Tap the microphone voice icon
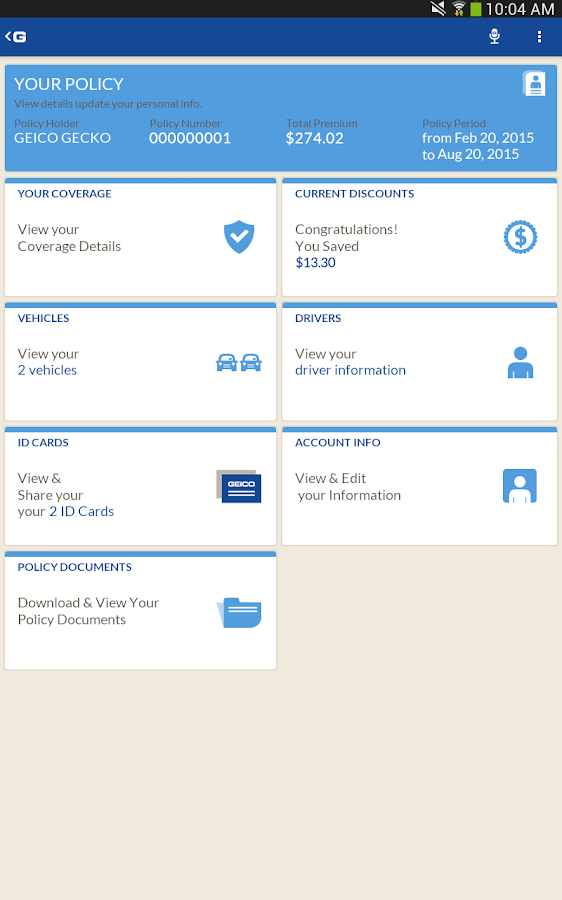 (x=494, y=36)
